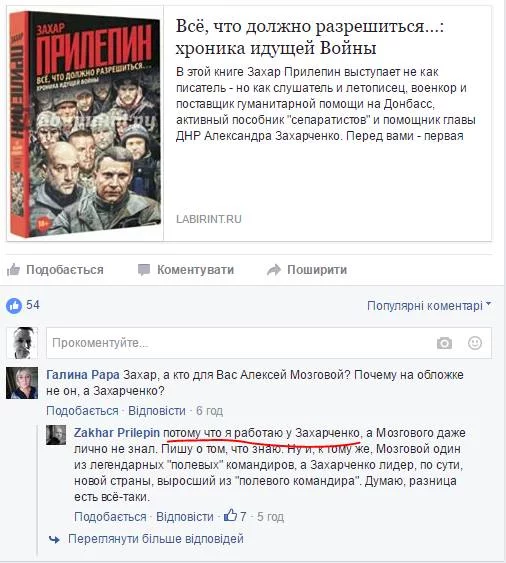Reply to Галина's comment via Відповісти
506x563 pixels.
(157, 410)
